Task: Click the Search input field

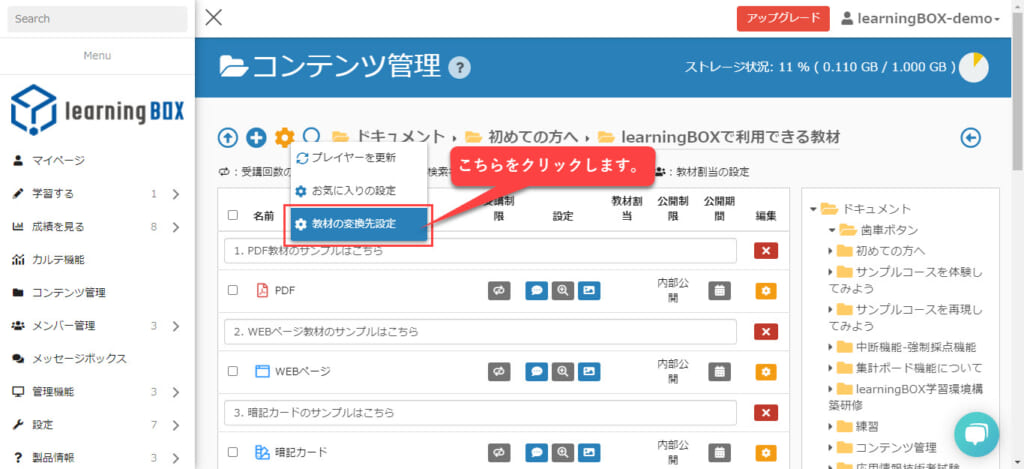Action: (x=96, y=19)
